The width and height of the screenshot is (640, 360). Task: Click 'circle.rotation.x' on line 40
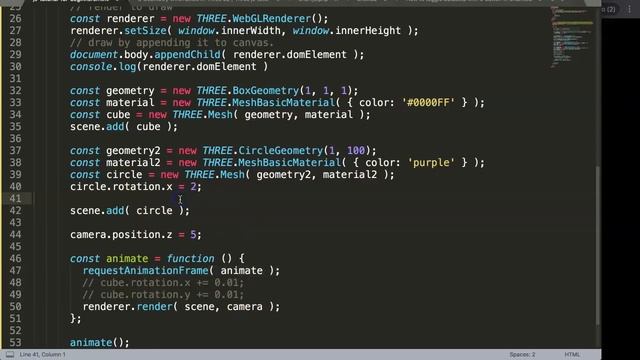(121, 187)
